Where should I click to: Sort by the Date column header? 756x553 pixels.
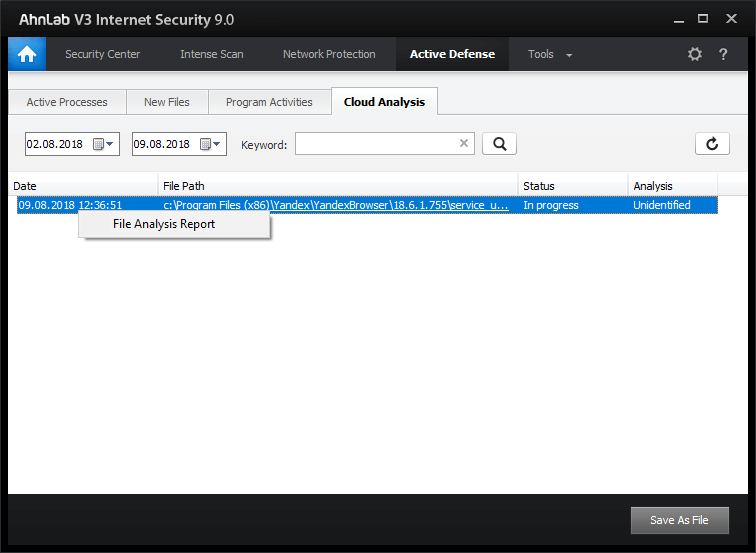[83, 186]
